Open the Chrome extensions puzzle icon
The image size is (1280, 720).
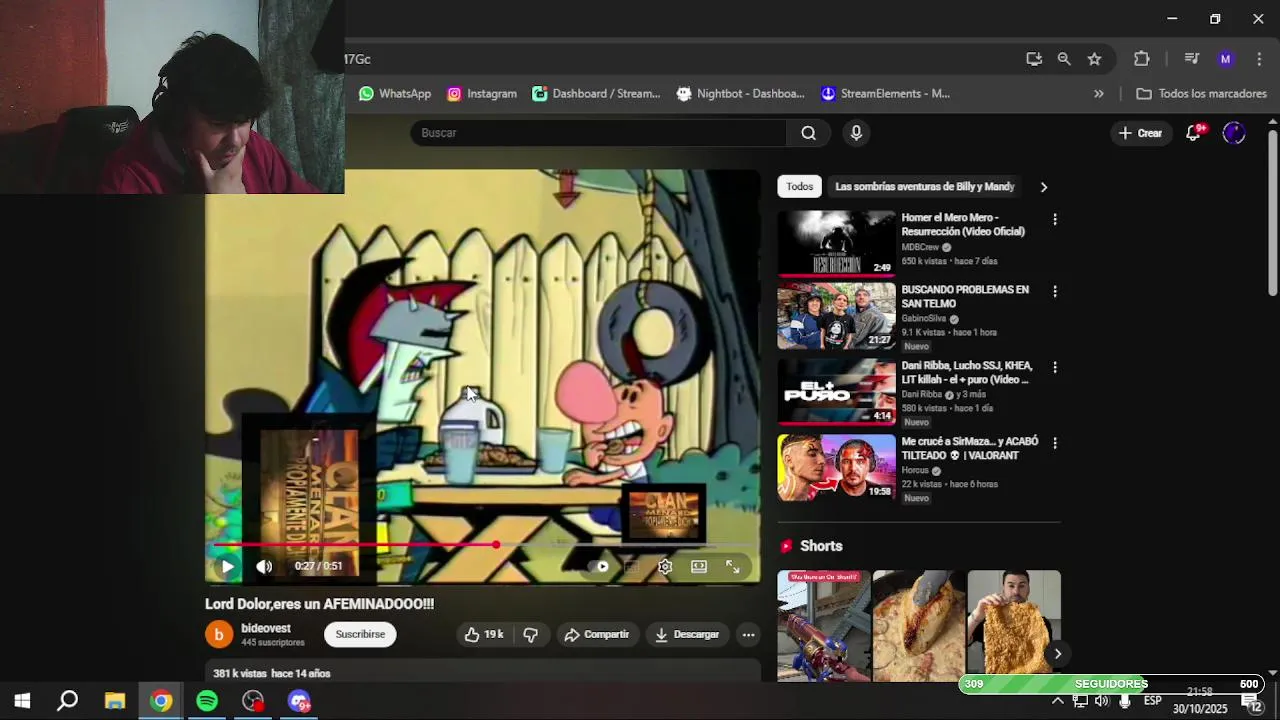coord(1142,59)
